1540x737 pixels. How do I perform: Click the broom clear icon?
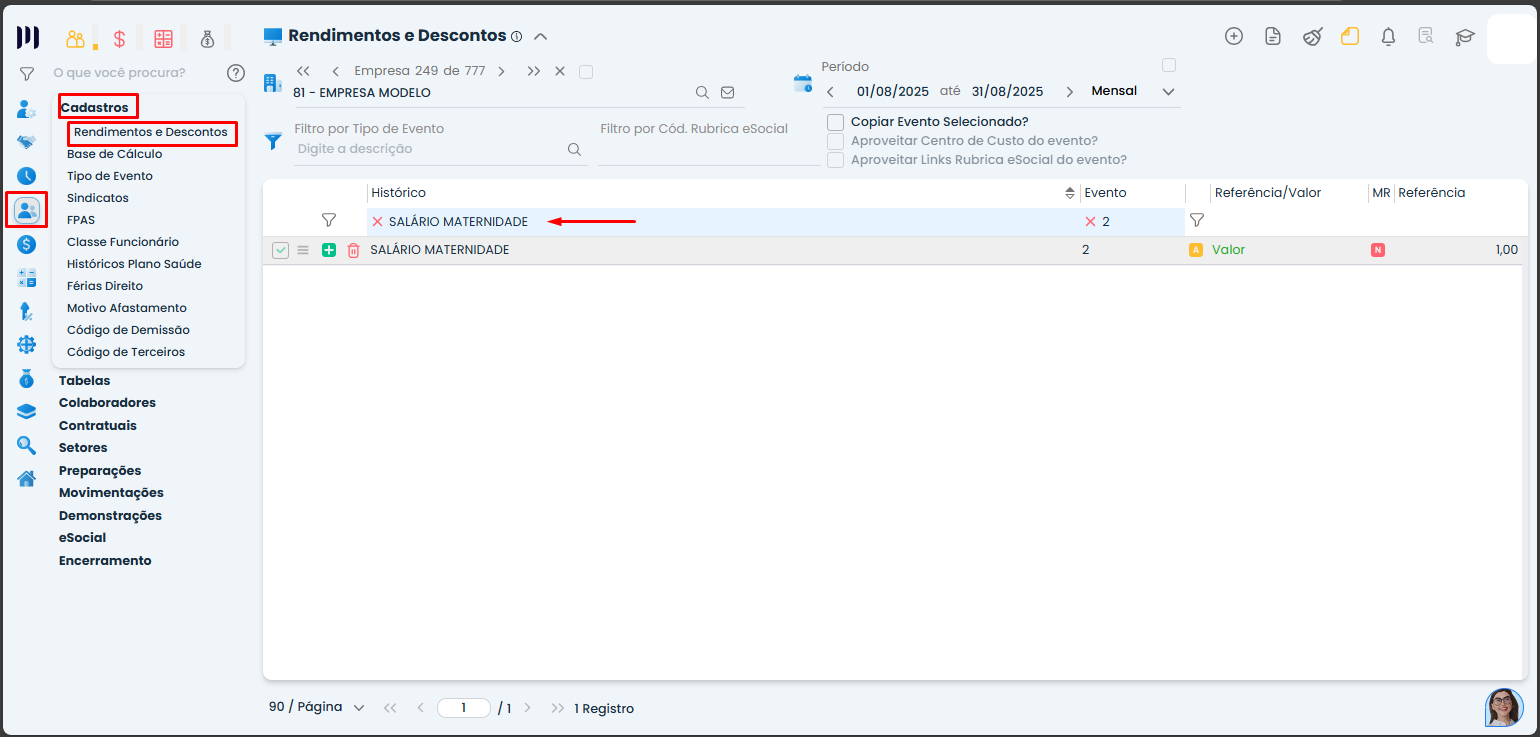[x=1312, y=37]
